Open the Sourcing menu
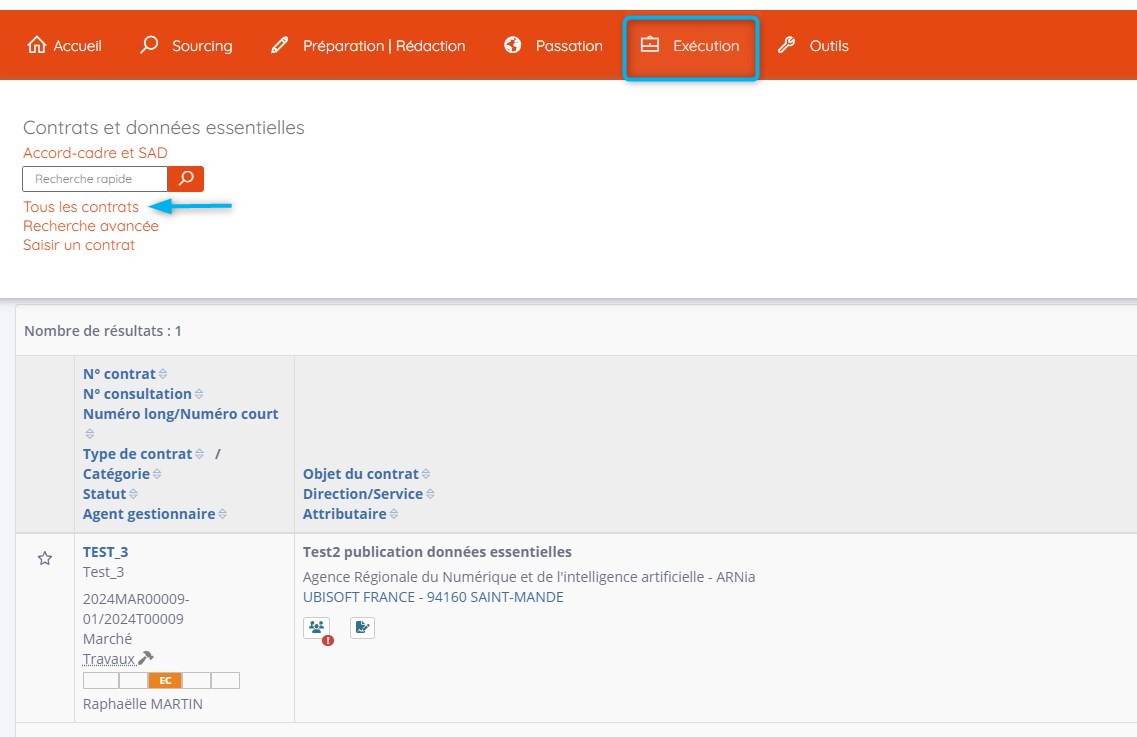 (x=187, y=46)
